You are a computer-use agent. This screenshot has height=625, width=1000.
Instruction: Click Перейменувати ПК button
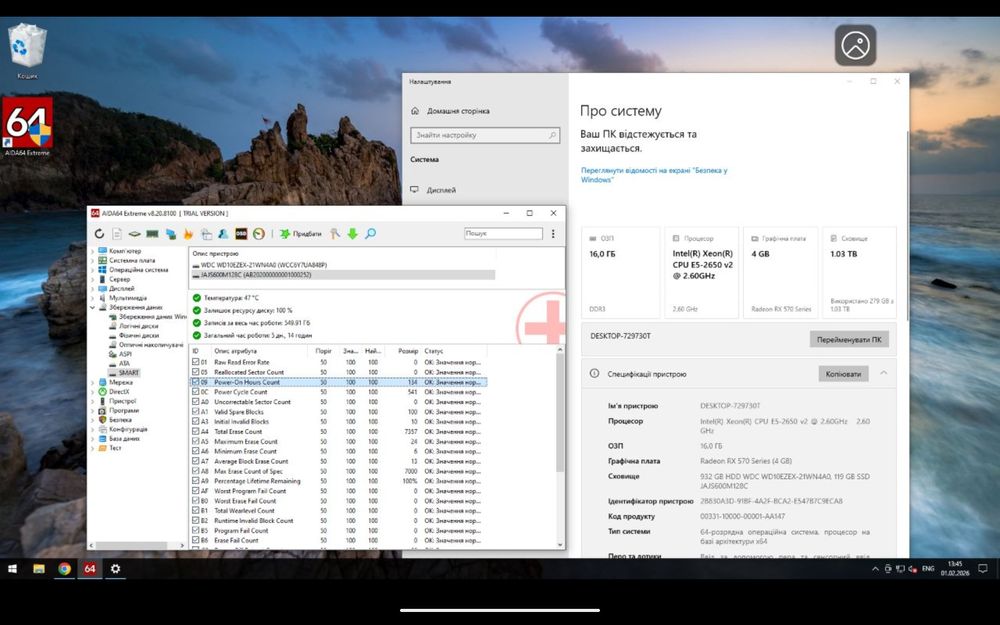click(x=849, y=339)
